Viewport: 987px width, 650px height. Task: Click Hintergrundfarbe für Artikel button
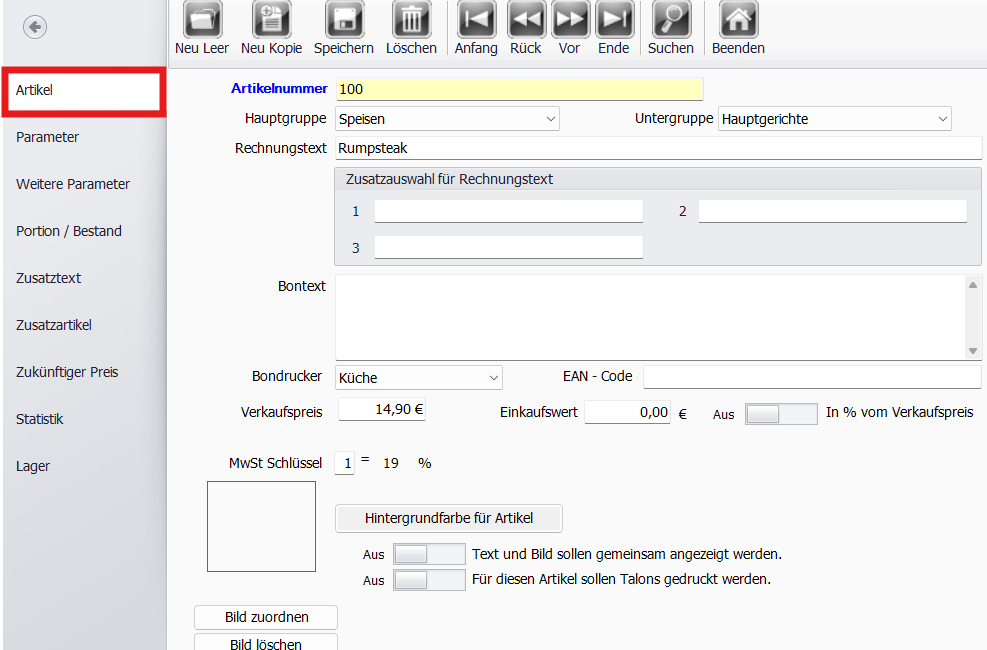tap(449, 518)
